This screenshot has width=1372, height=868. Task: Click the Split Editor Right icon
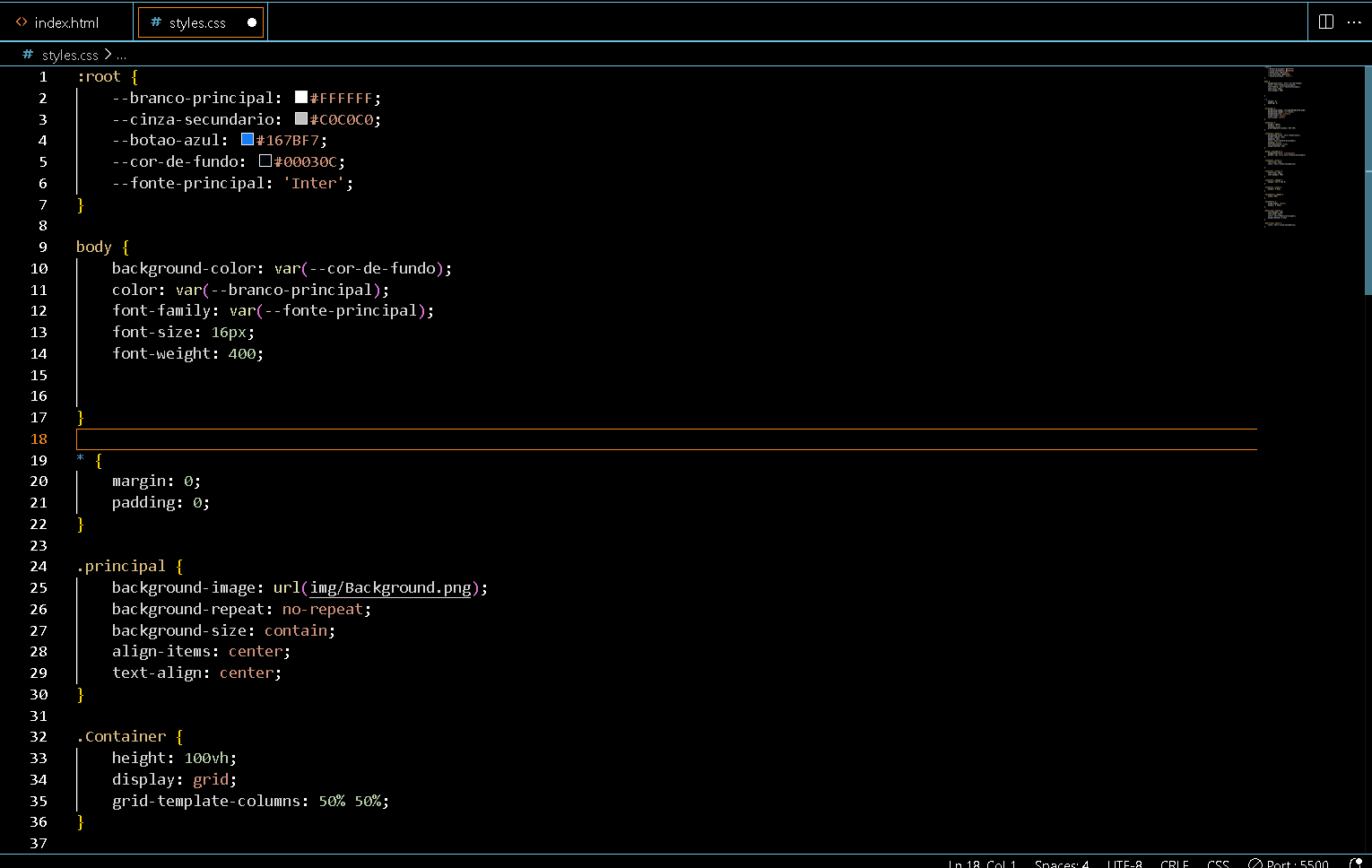1326,22
